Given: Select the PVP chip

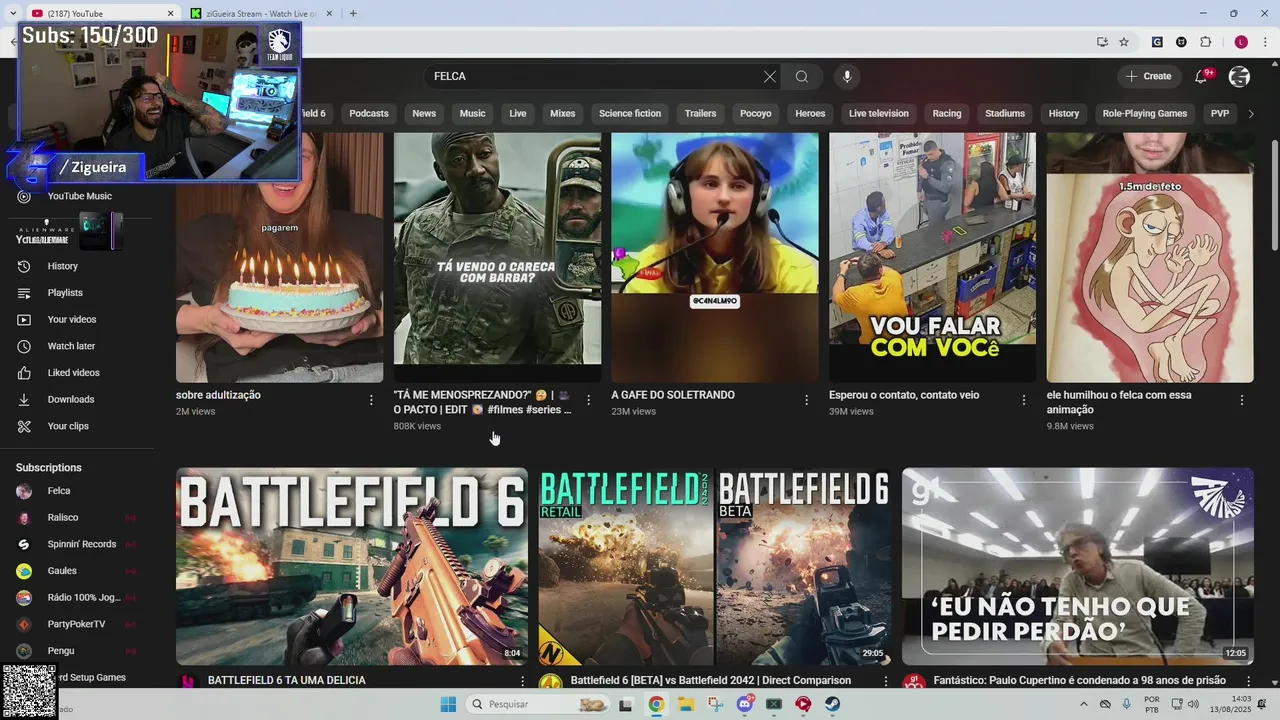Looking at the screenshot, I should [x=1220, y=113].
